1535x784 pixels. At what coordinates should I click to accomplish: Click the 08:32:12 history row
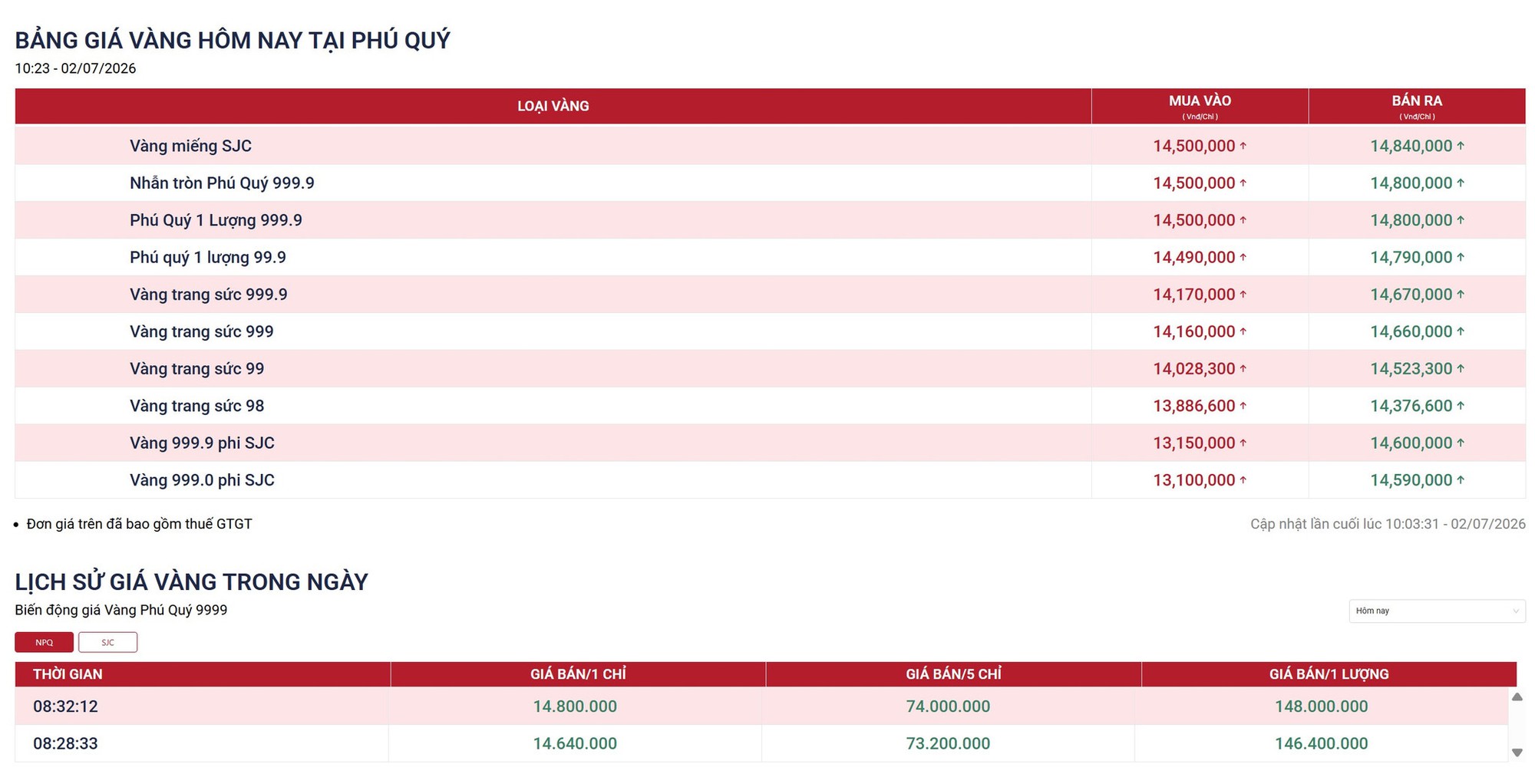pyautogui.click(x=761, y=706)
